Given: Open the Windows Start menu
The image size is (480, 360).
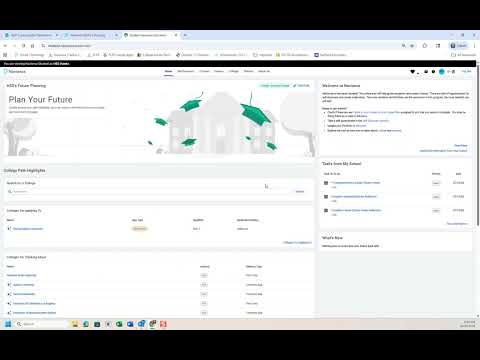Looking at the screenshot, I should coord(8,324).
